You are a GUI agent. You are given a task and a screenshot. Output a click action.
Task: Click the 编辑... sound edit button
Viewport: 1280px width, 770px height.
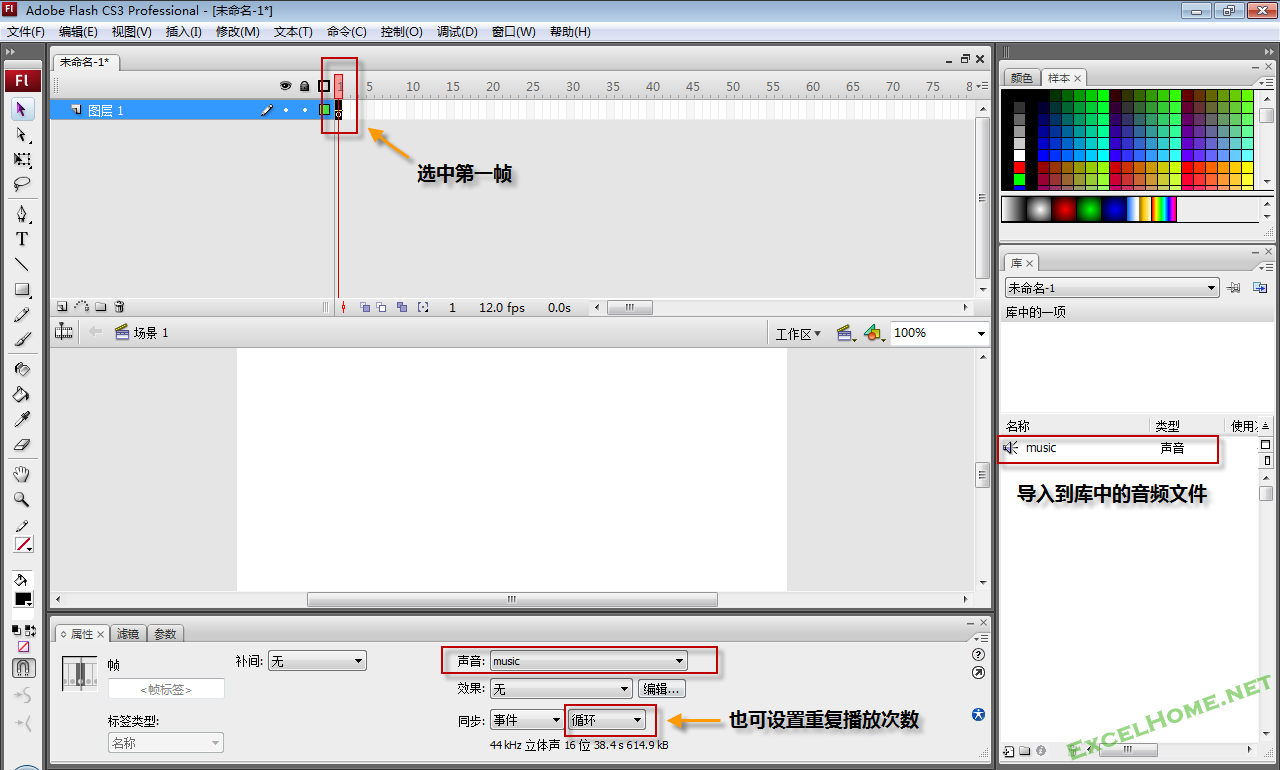tap(662, 689)
